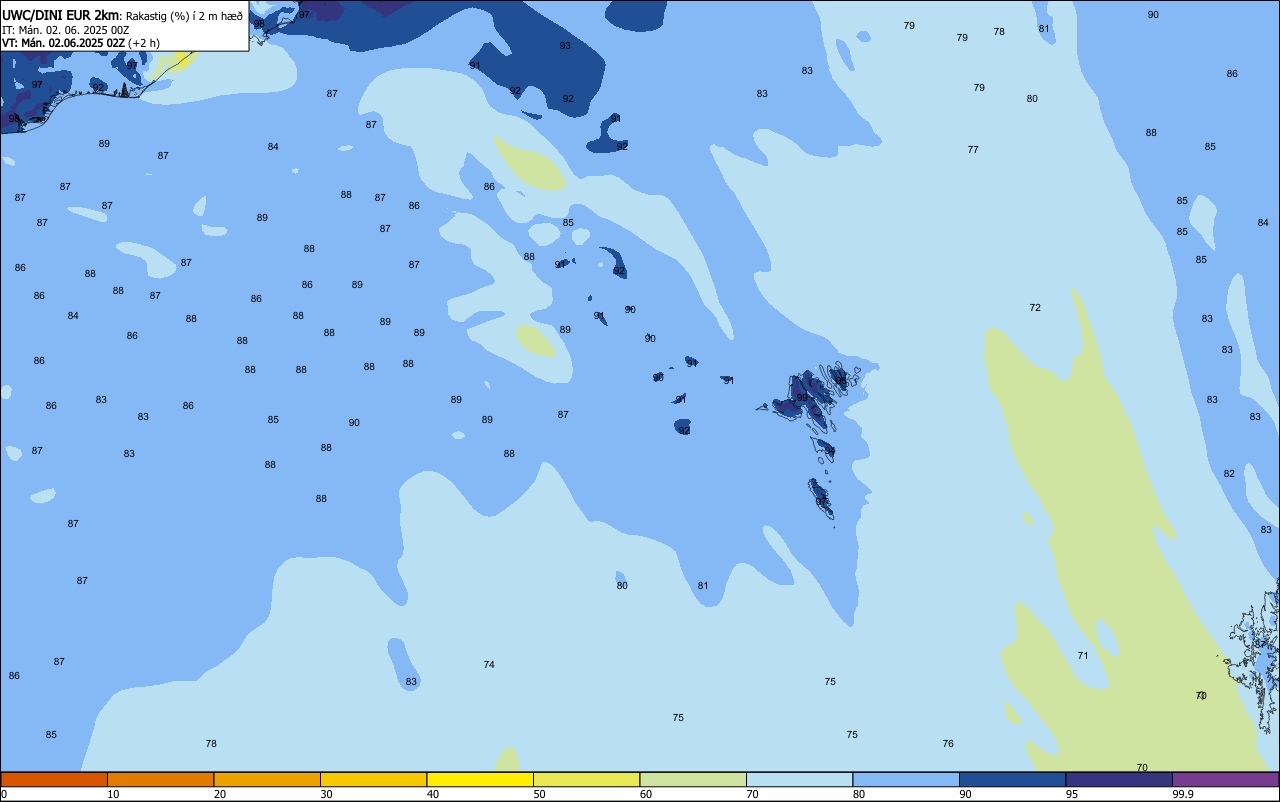Click the 0–10 dark orange legend swatch
1280x802 pixels.
(54, 779)
